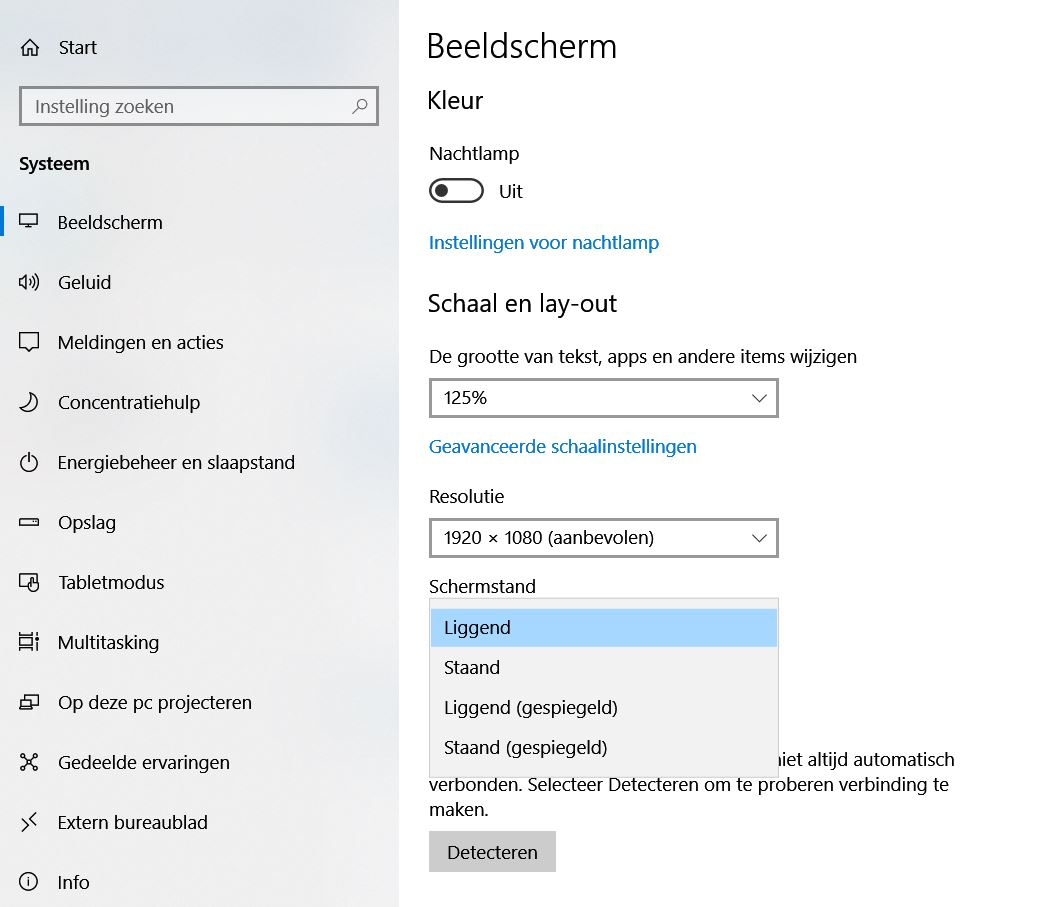
Task: Pick Staand (gespiegeld) orientation
Action: pyautogui.click(x=526, y=748)
